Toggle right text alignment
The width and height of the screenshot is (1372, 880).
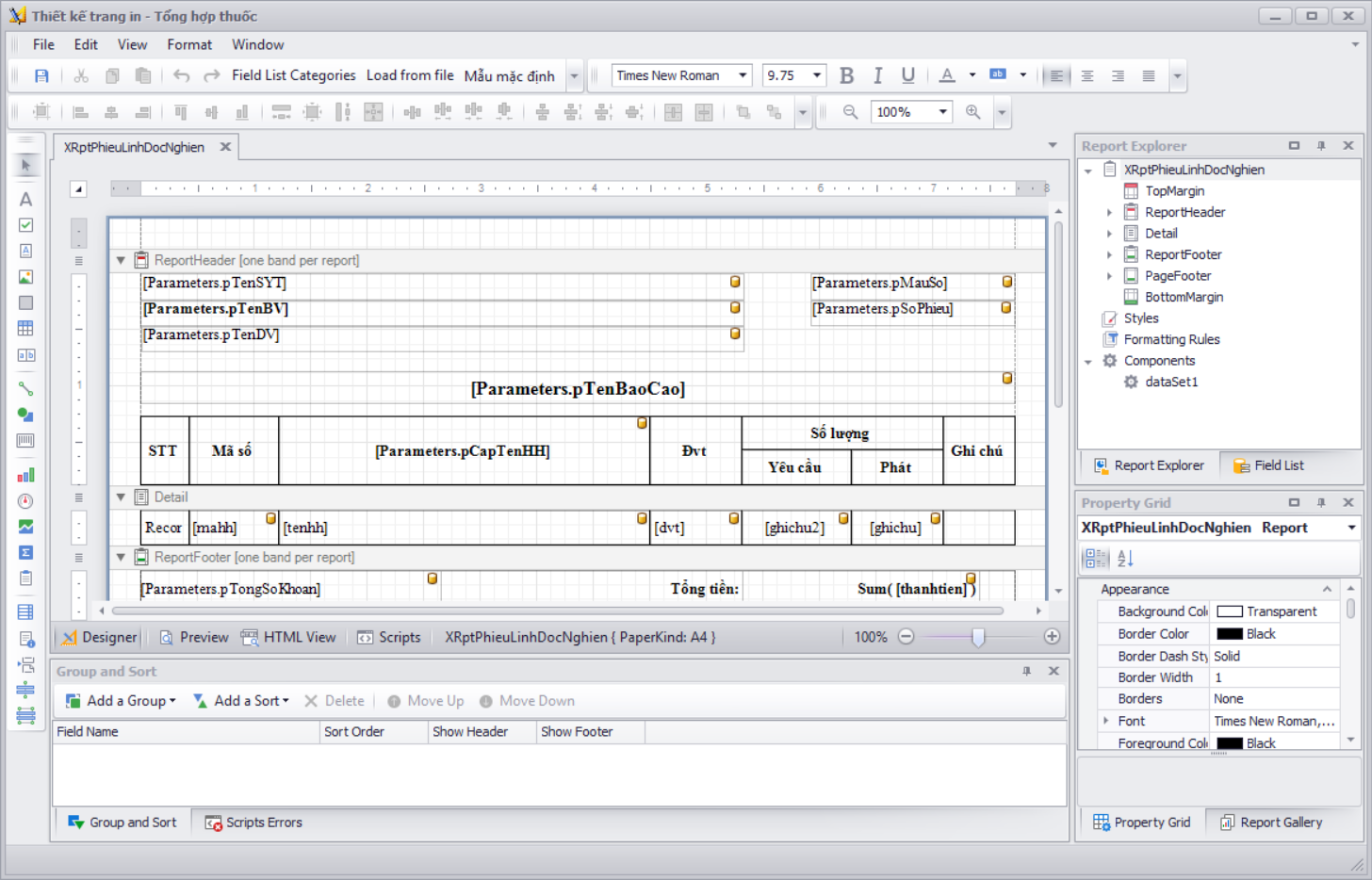click(1118, 75)
